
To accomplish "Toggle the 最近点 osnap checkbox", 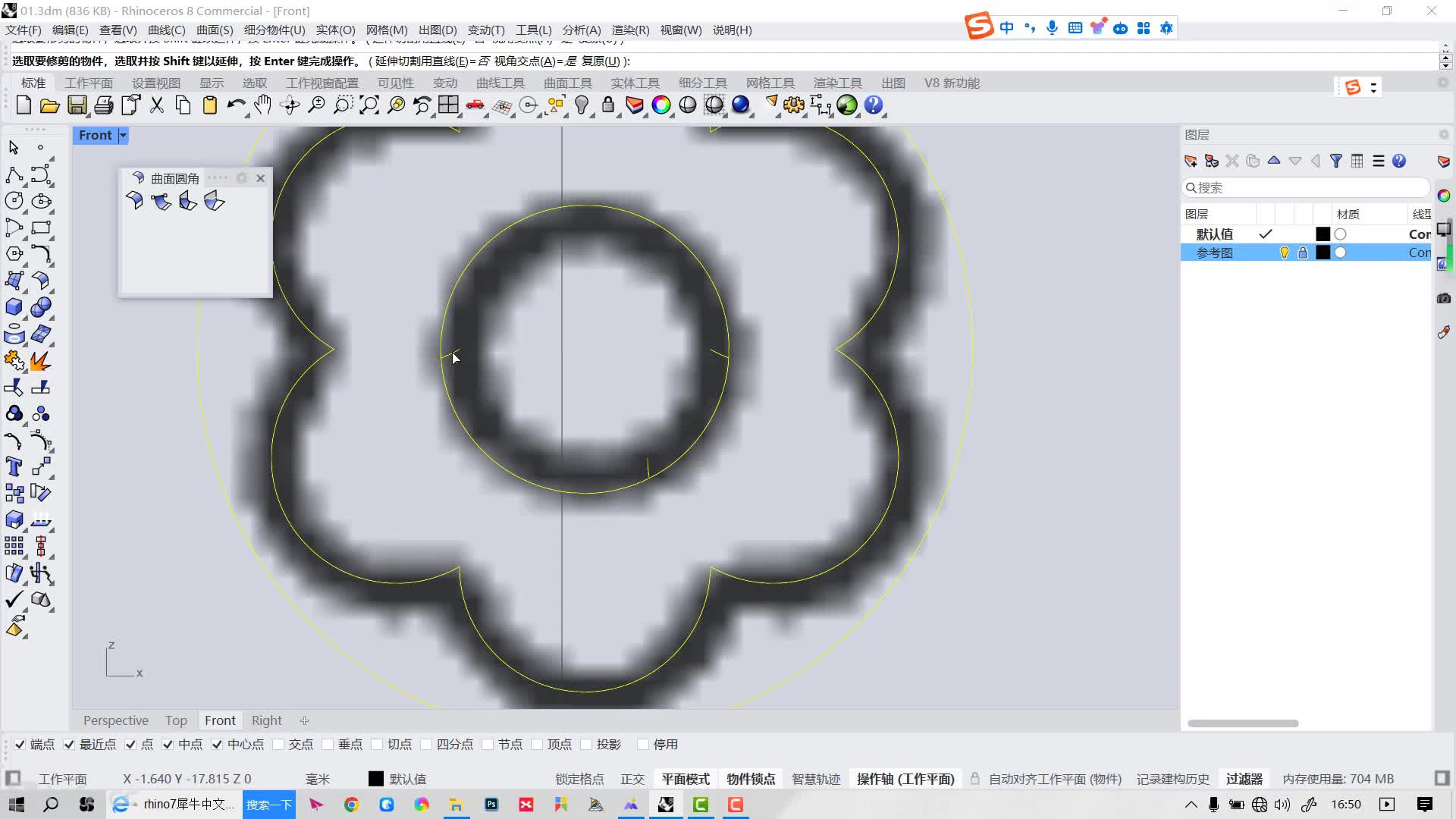I will pyautogui.click(x=69, y=745).
